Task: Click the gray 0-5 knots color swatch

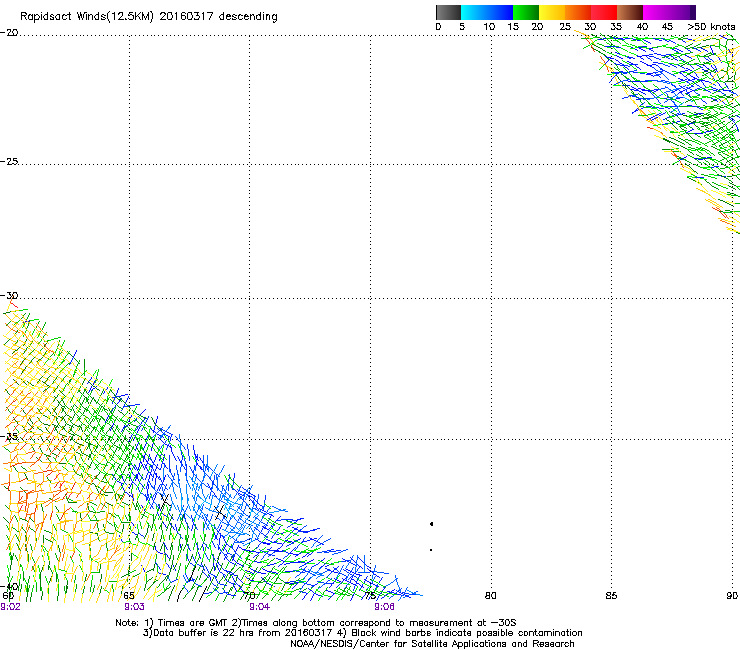Action: [448, 12]
